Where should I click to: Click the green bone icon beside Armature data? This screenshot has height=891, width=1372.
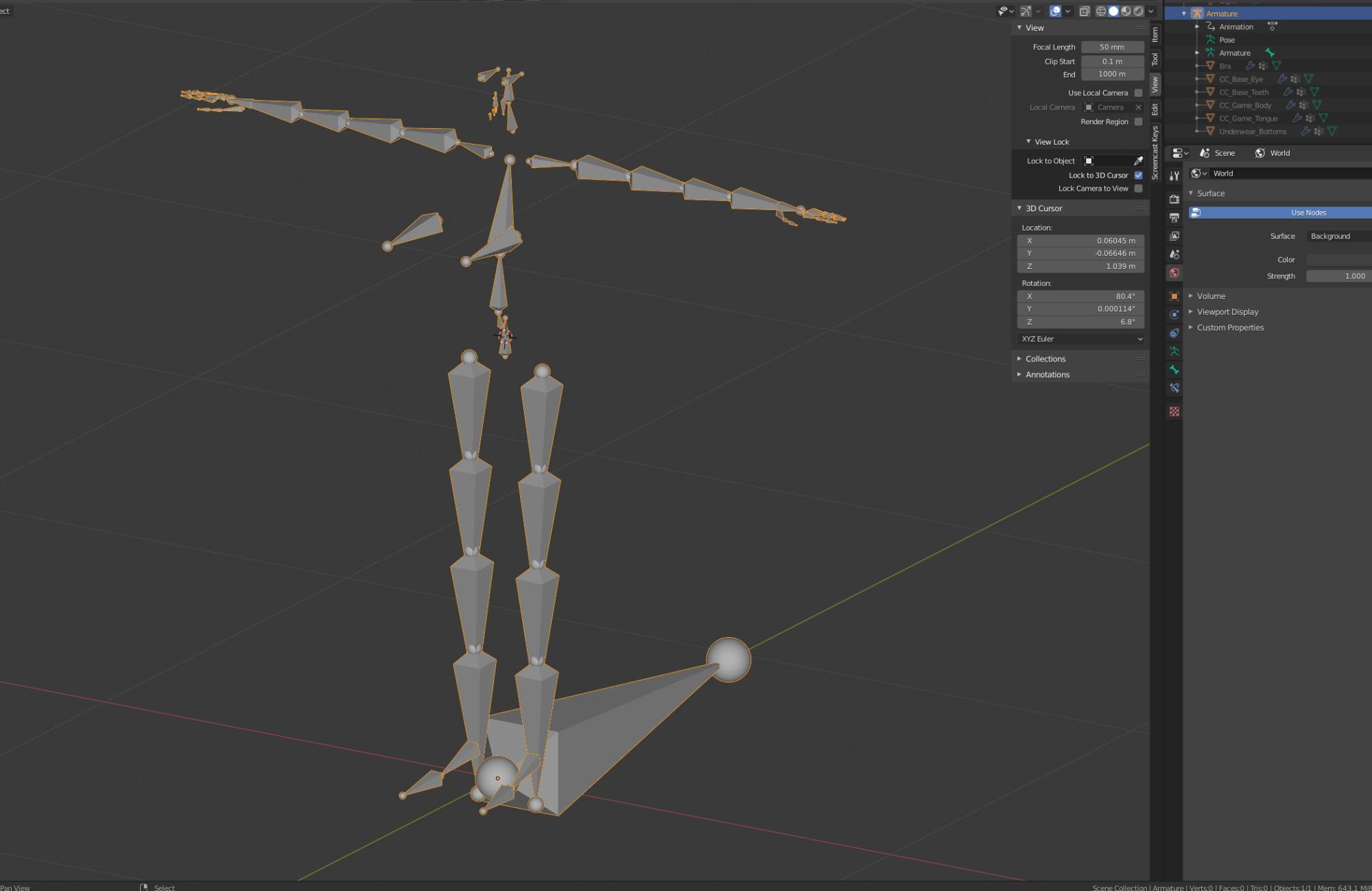point(1270,53)
